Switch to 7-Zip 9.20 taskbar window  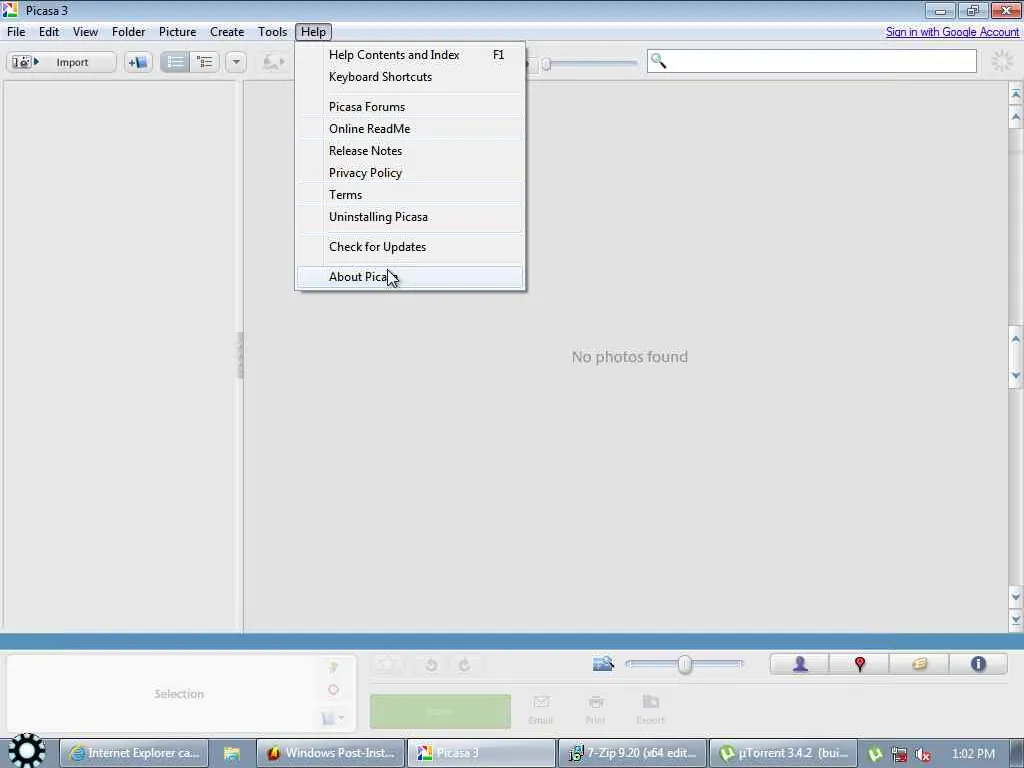633,753
